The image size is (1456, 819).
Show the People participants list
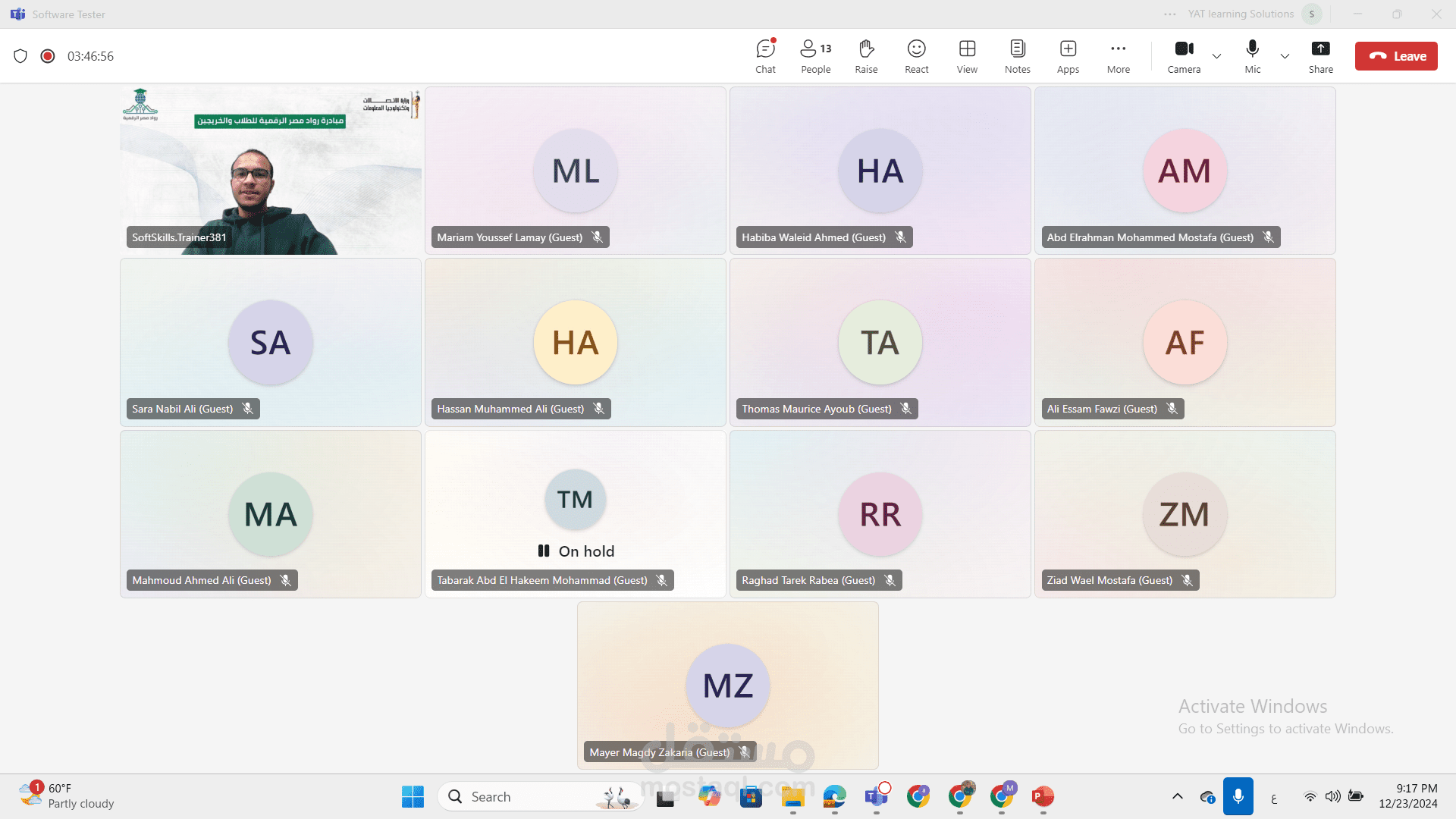(815, 56)
